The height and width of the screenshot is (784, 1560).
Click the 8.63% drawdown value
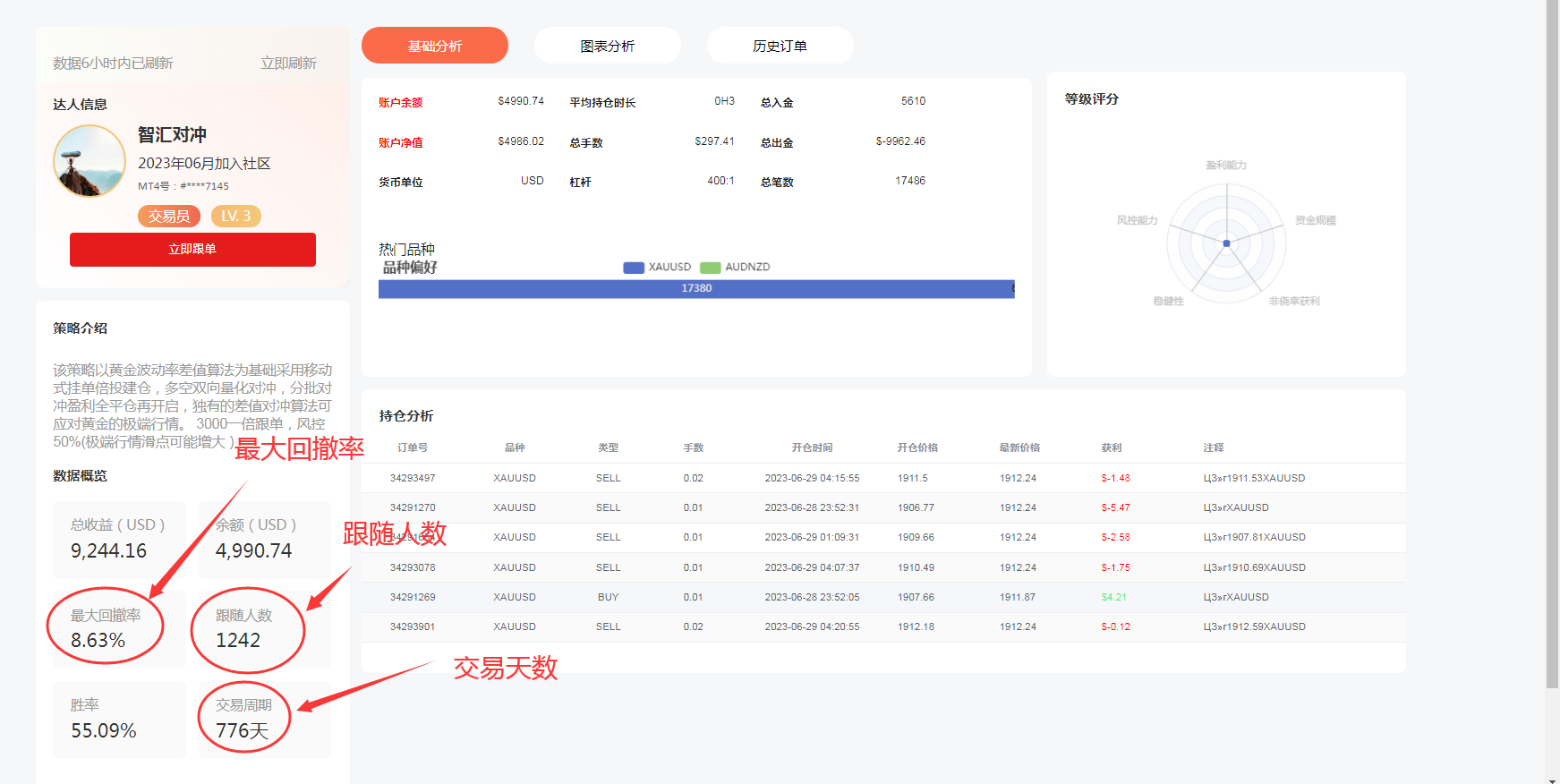point(98,641)
